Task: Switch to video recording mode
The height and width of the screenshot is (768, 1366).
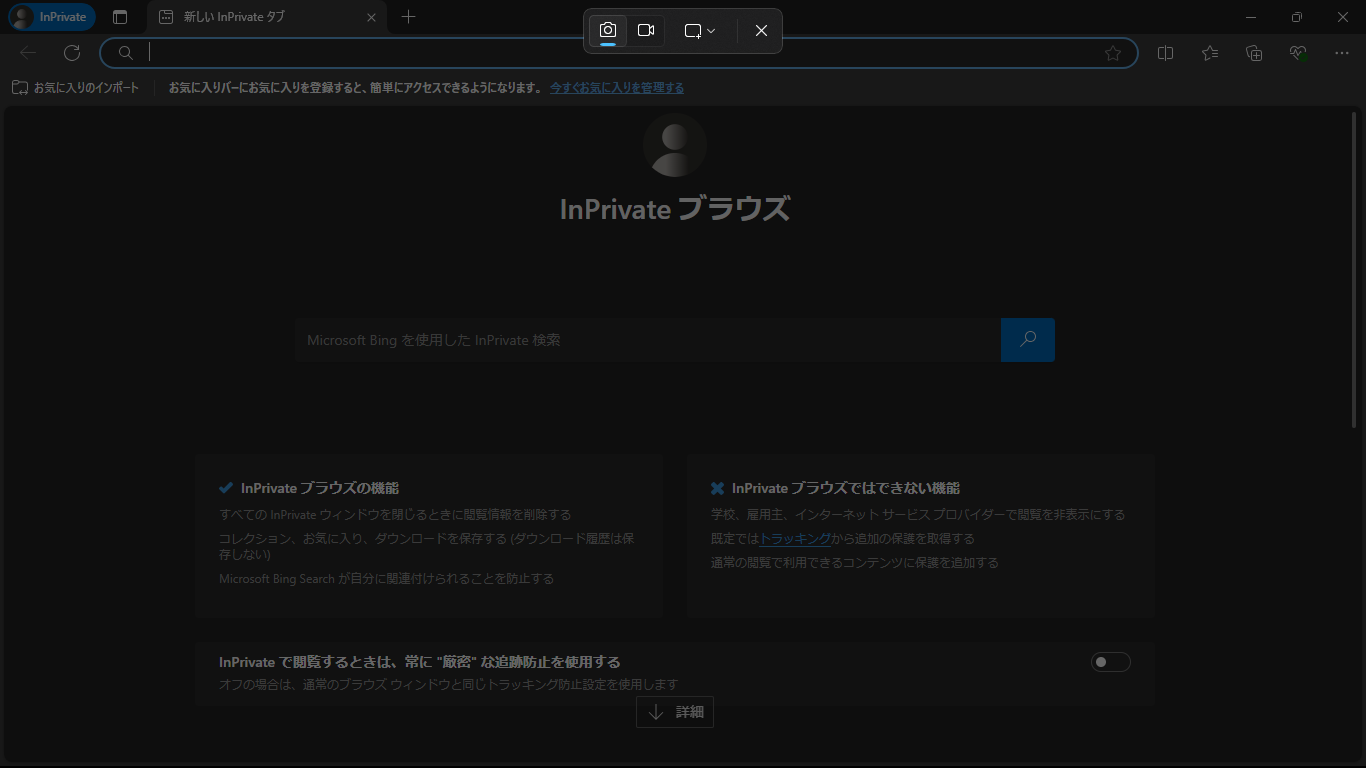Action: click(x=646, y=31)
